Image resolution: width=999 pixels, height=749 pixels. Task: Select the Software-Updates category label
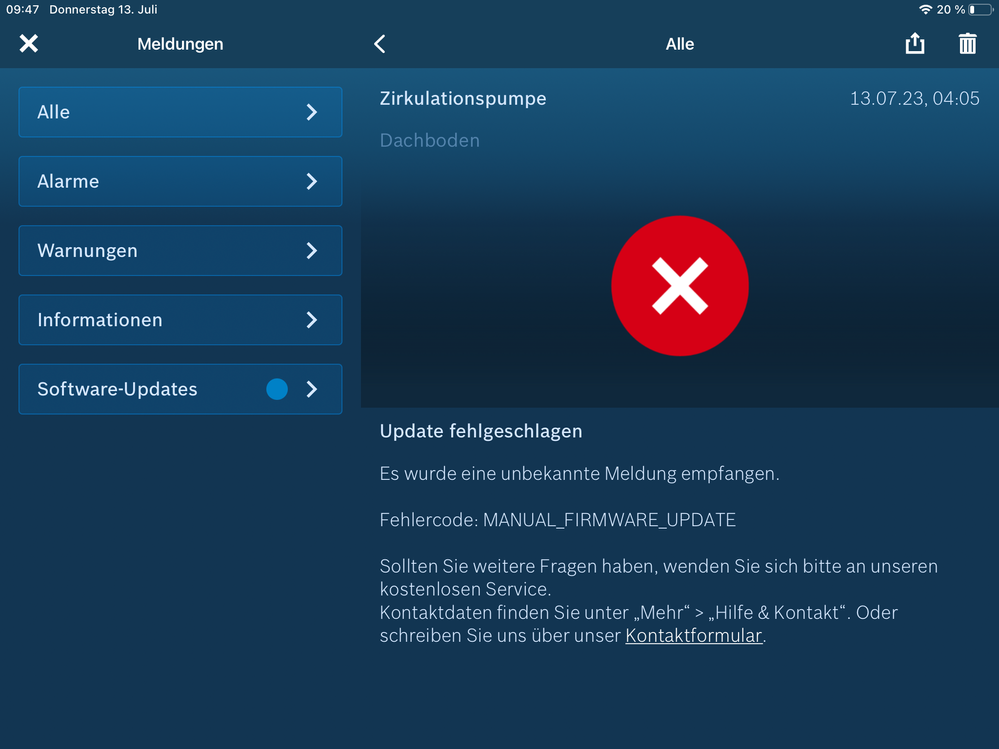[117, 389]
